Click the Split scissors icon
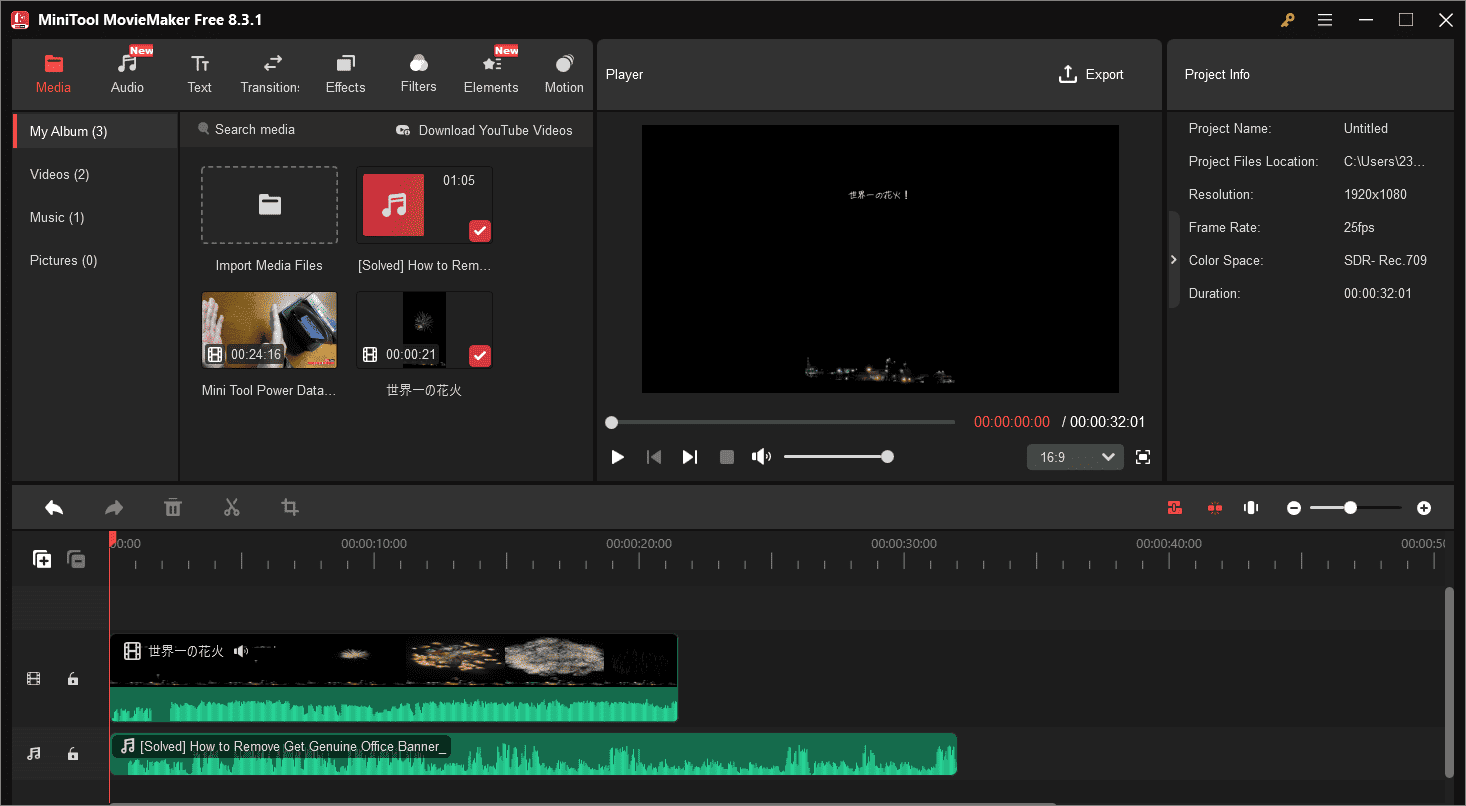Viewport: 1466px width, 806px height. click(x=232, y=508)
